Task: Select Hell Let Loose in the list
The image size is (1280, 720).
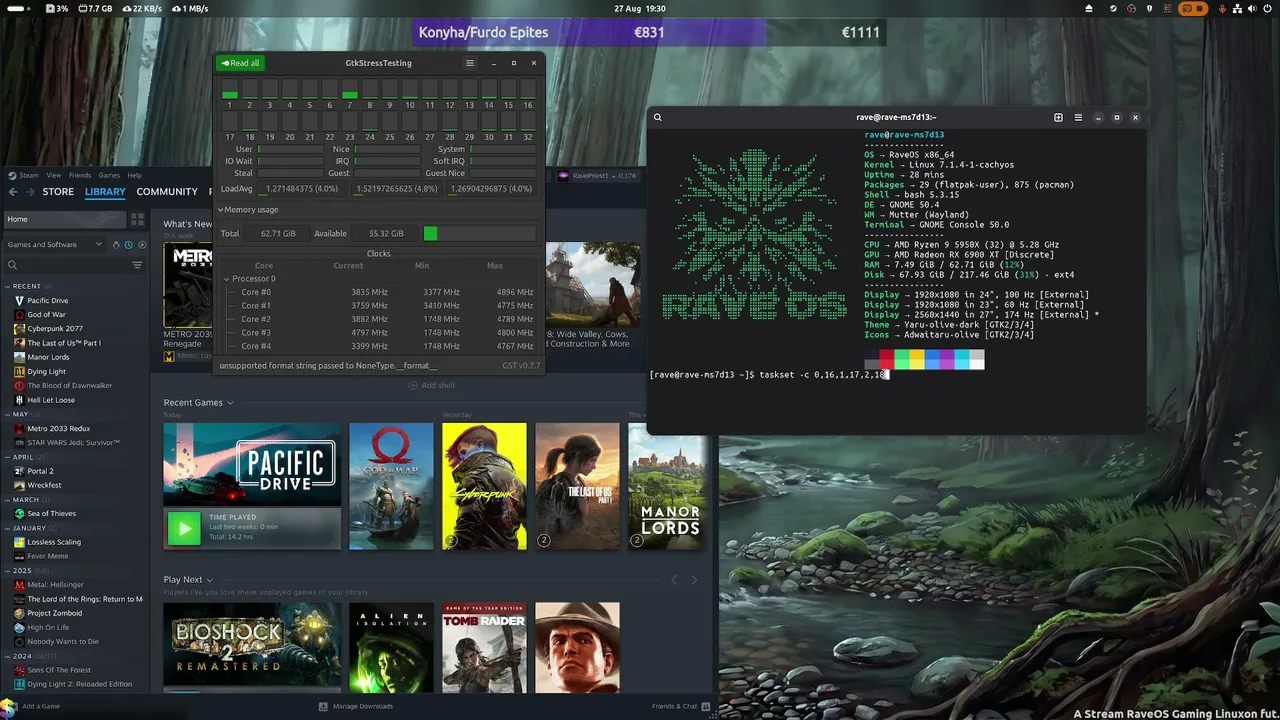Action: 51,400
